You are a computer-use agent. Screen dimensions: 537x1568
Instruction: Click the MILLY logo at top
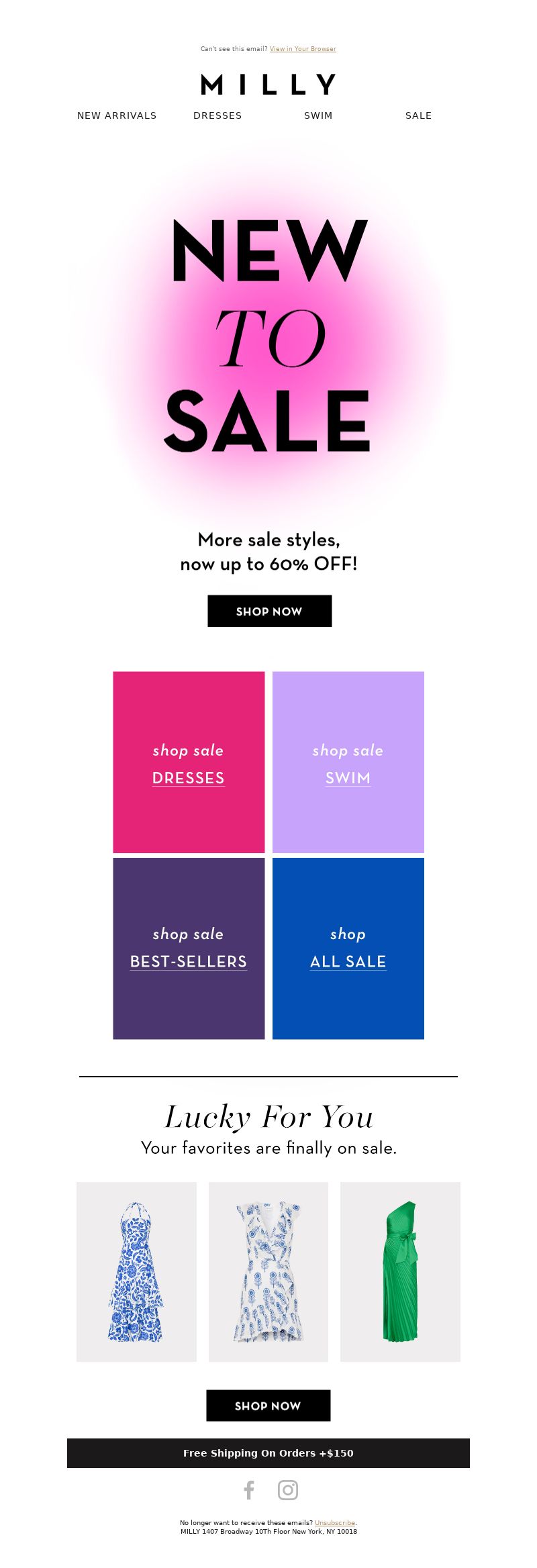pyautogui.click(x=268, y=85)
